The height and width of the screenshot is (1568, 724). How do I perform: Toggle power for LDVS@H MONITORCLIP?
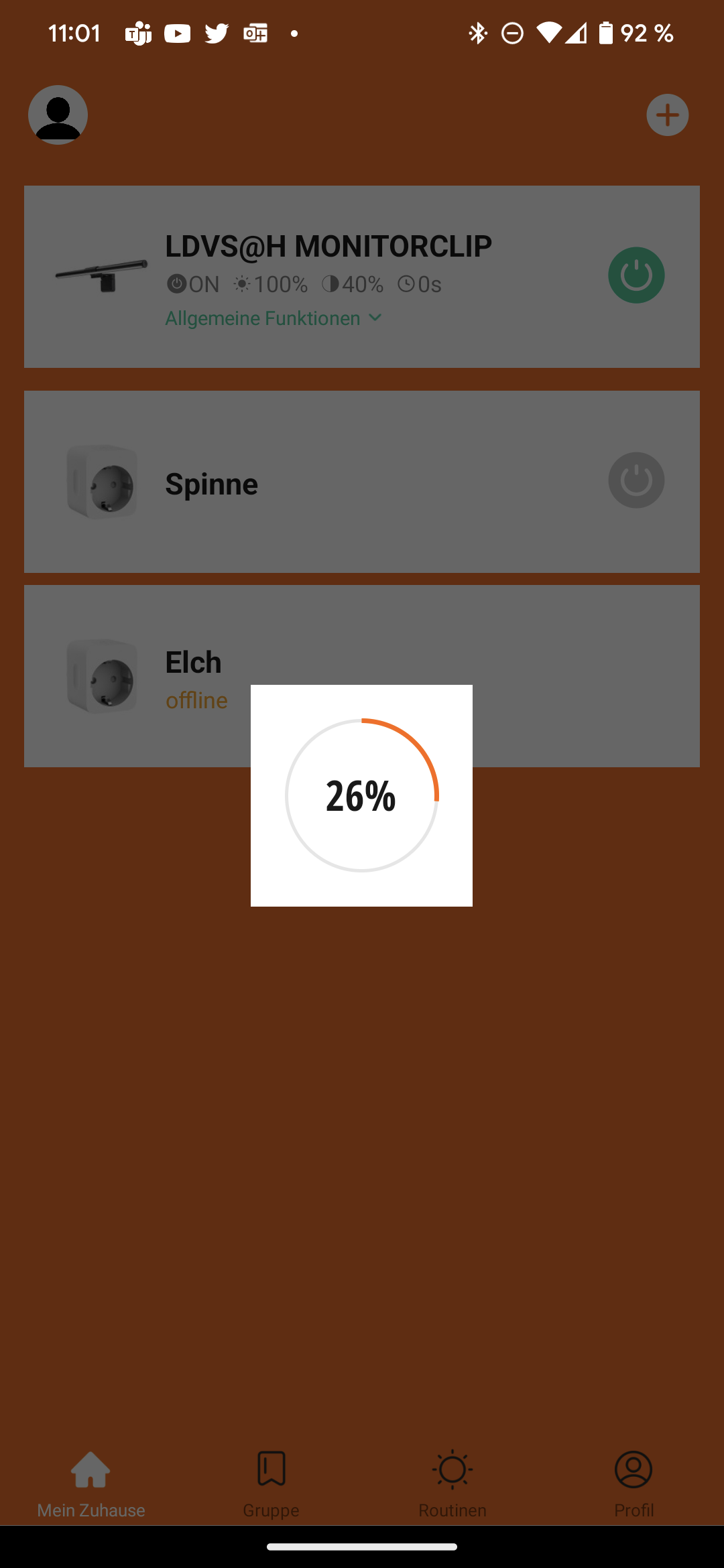(636, 275)
